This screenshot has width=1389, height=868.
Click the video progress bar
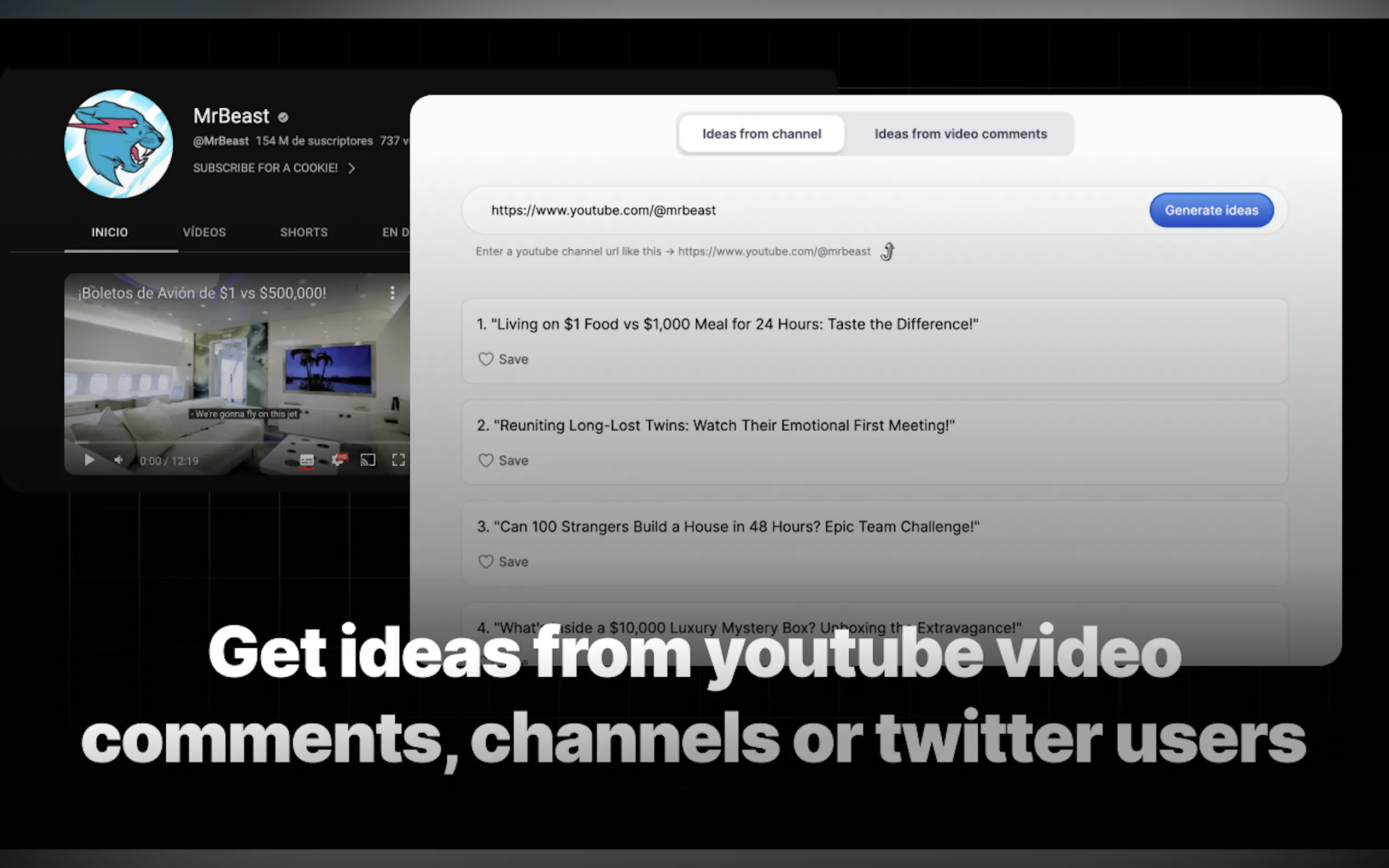point(241,442)
